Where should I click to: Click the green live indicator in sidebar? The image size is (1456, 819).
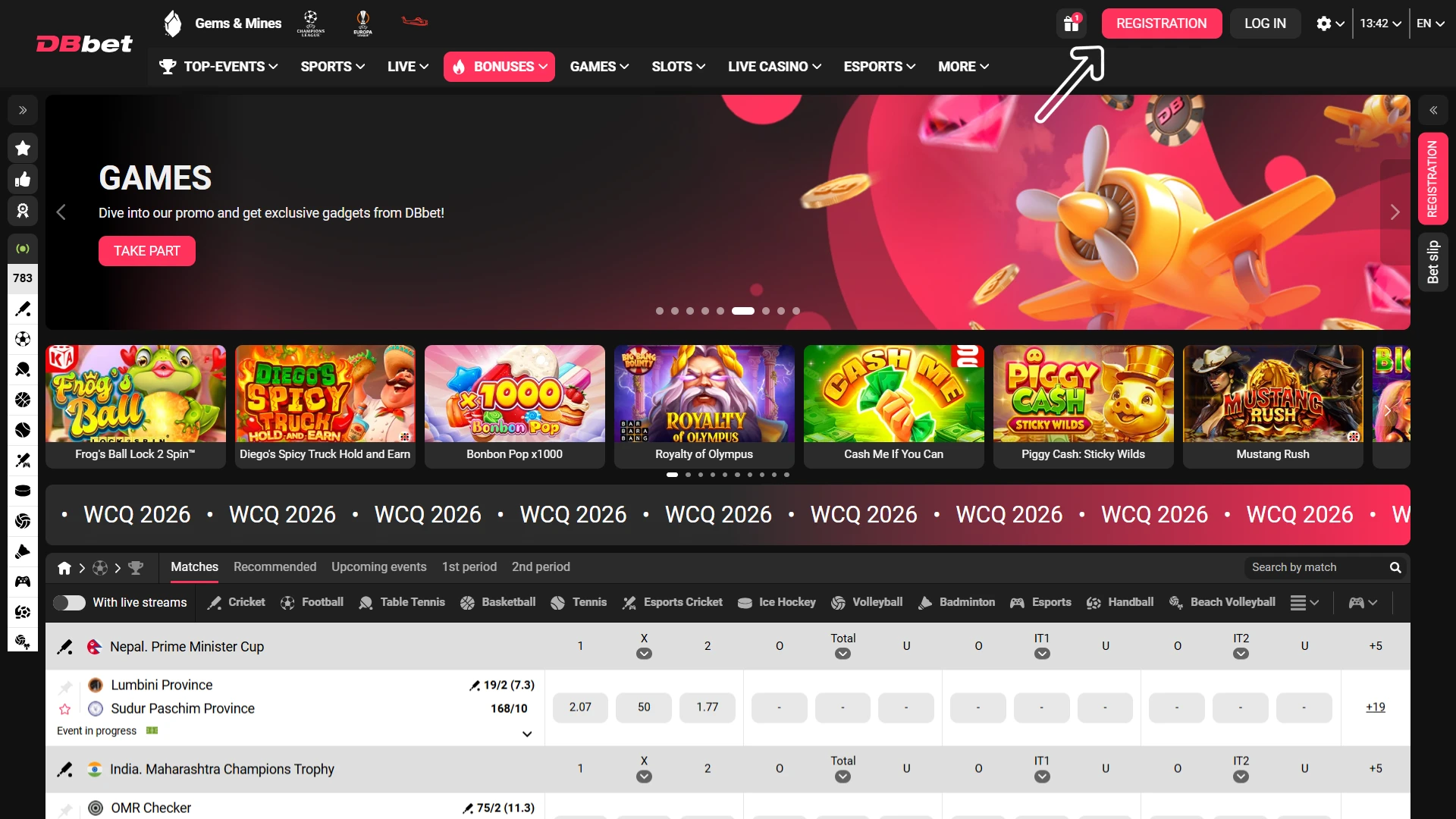[x=23, y=249]
